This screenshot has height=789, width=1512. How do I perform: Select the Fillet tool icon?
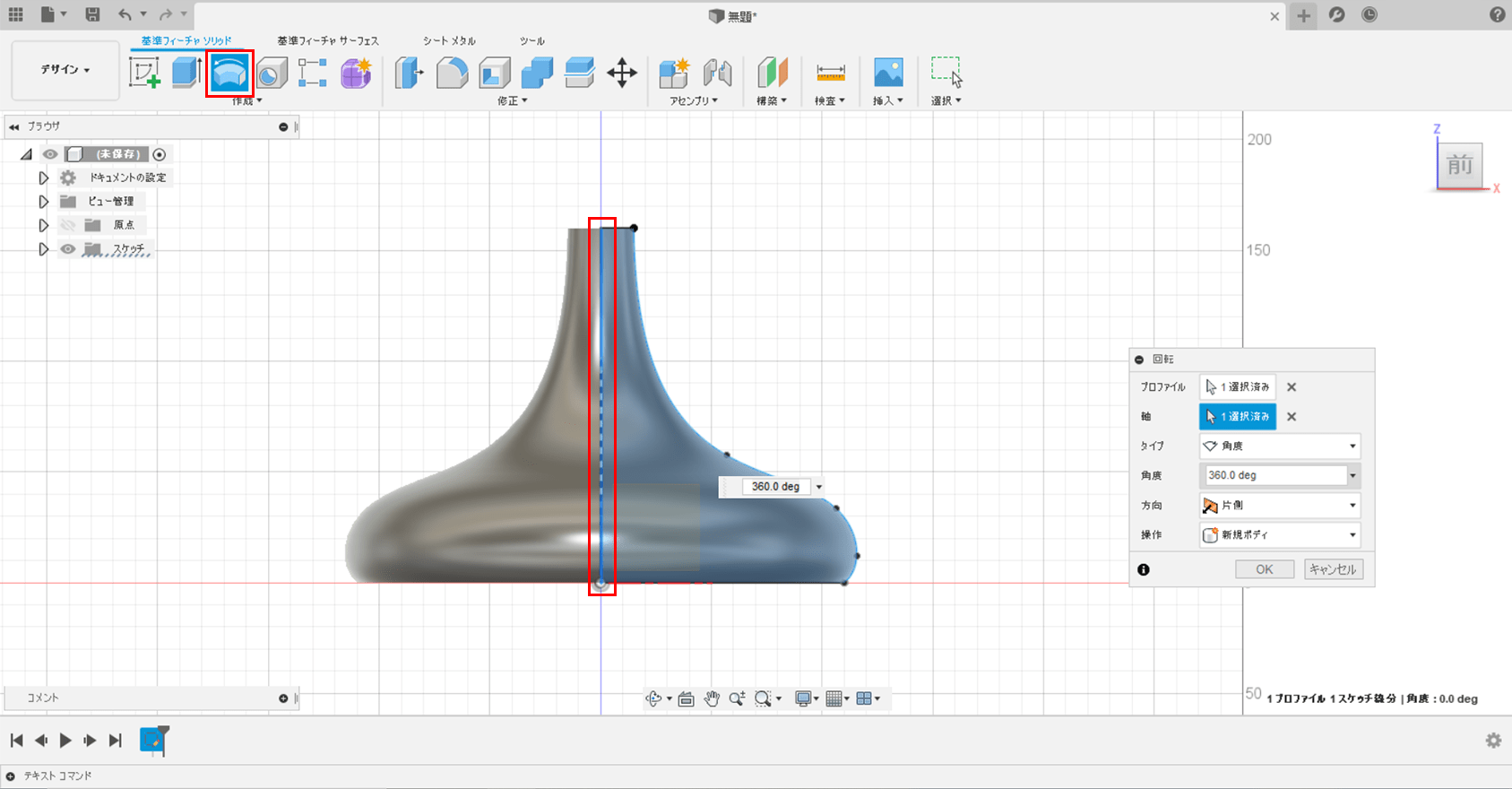tap(452, 73)
